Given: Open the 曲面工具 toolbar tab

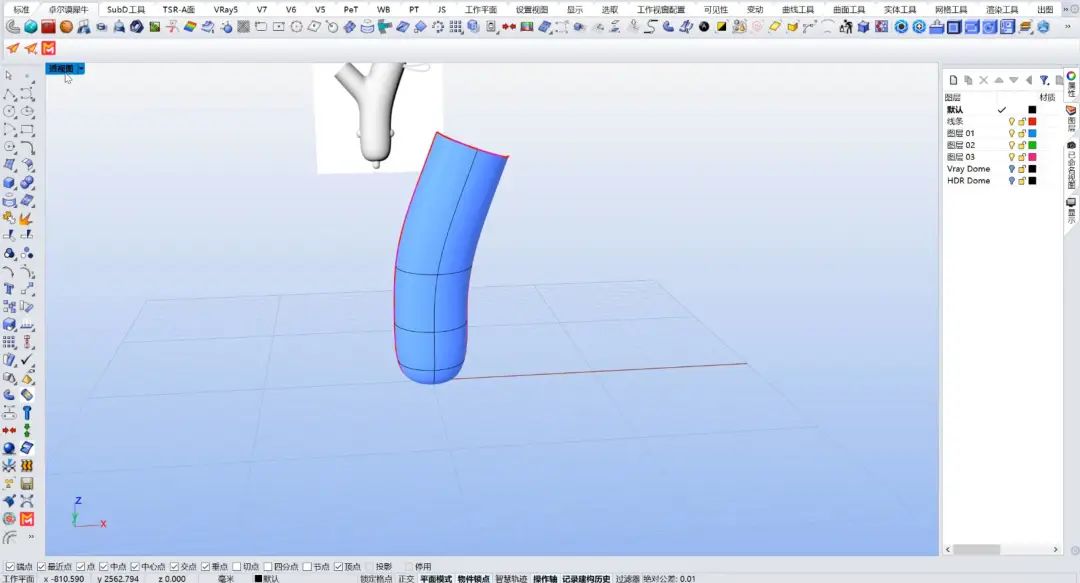Looking at the screenshot, I should pos(849,9).
